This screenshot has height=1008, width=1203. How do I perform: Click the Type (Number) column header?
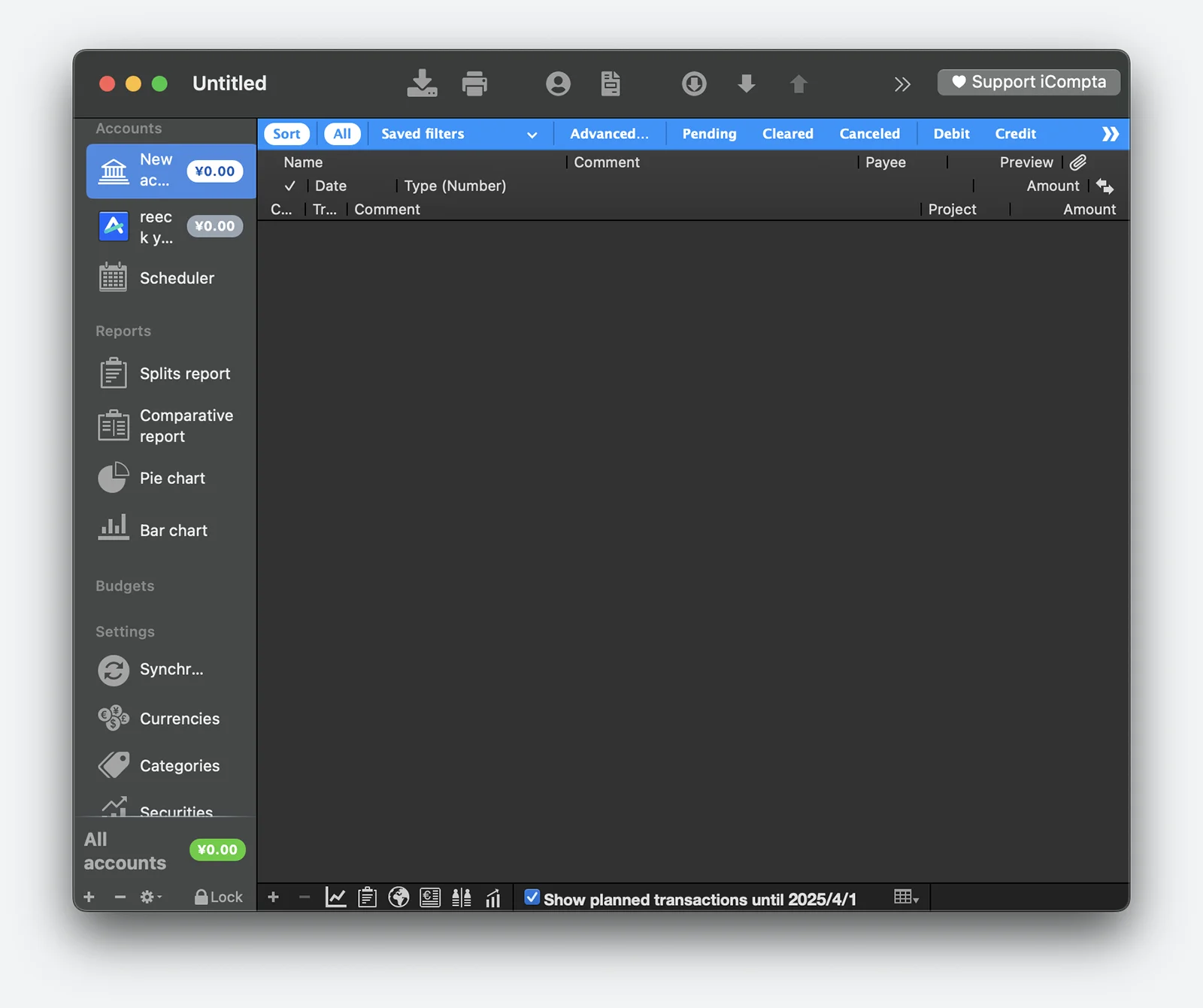(x=455, y=186)
